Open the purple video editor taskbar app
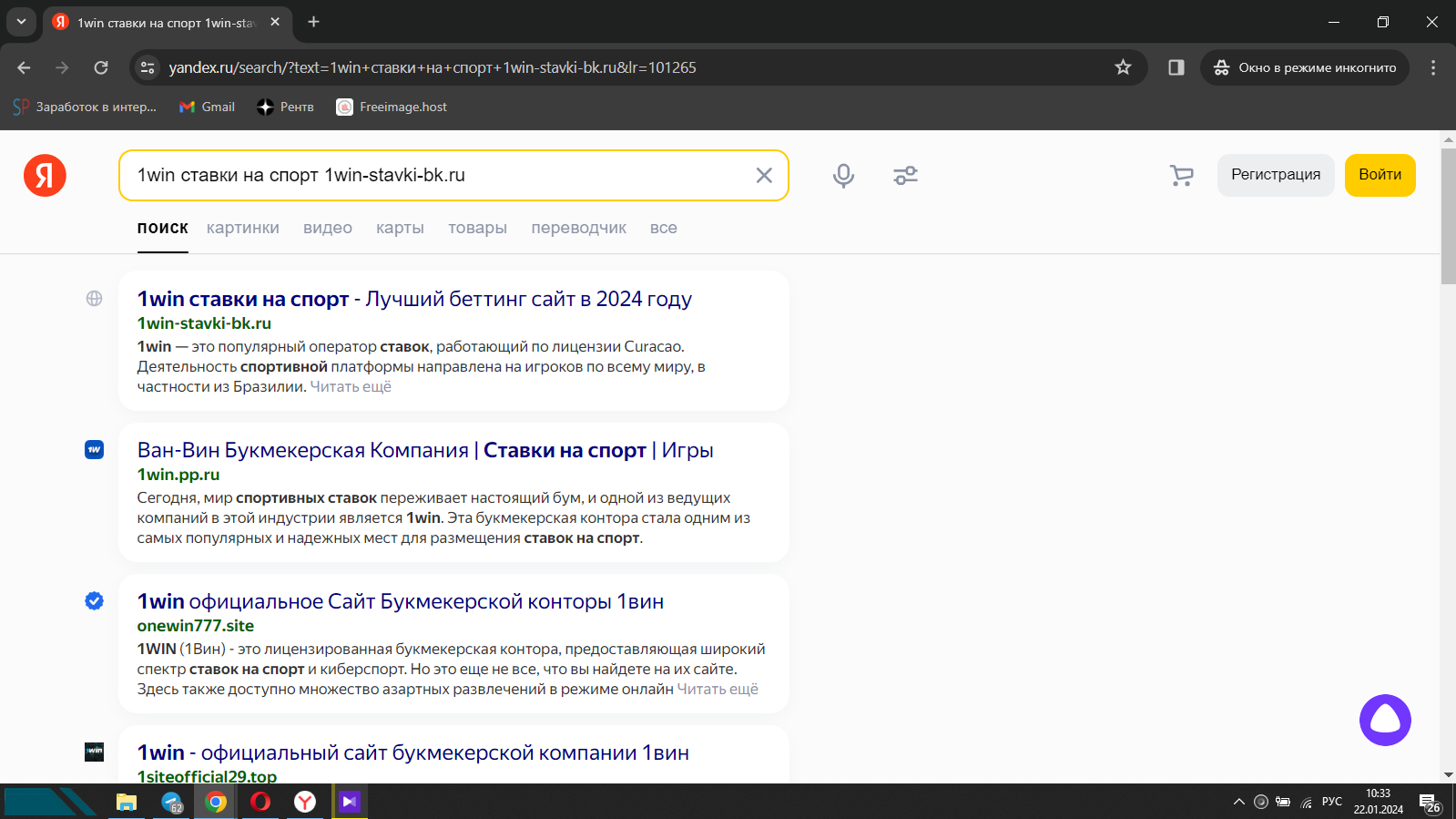1456x819 pixels. click(x=350, y=802)
